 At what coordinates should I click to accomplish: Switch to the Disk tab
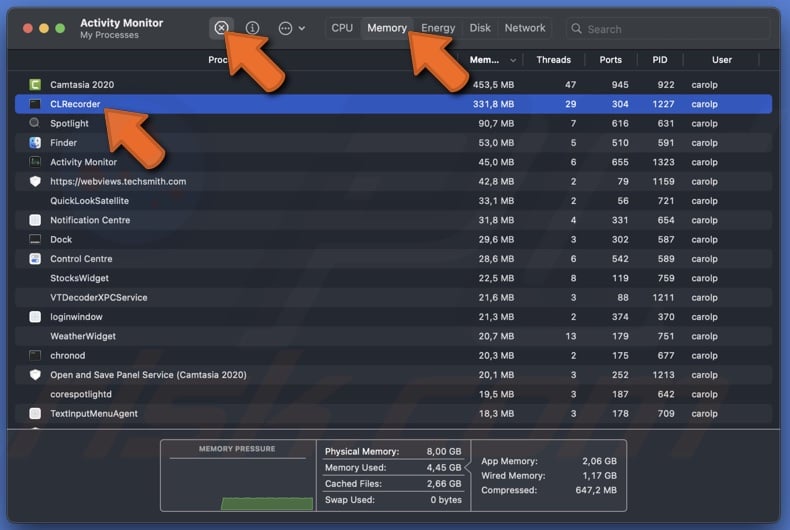coord(480,28)
